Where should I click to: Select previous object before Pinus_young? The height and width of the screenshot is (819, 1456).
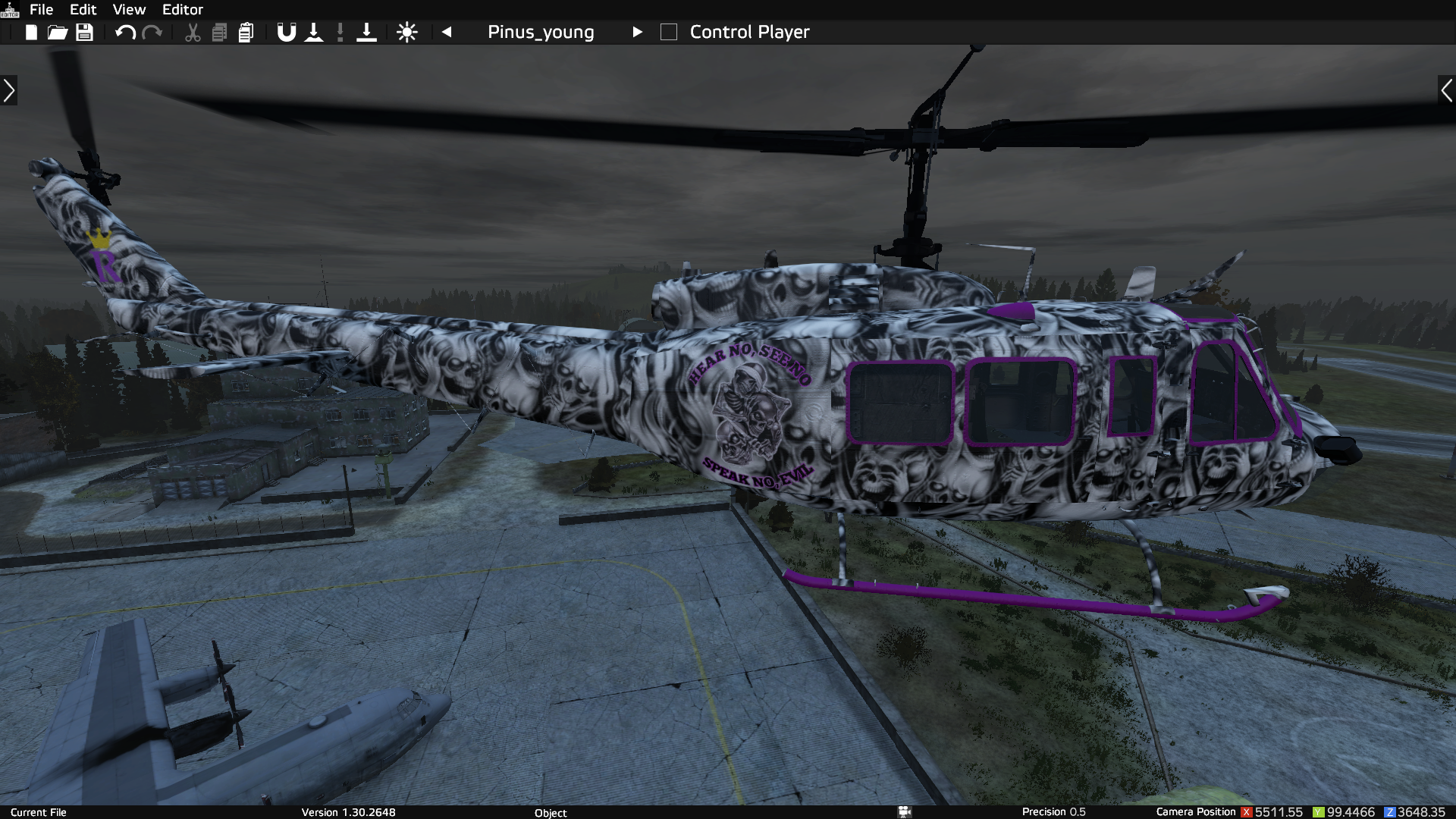click(x=447, y=33)
